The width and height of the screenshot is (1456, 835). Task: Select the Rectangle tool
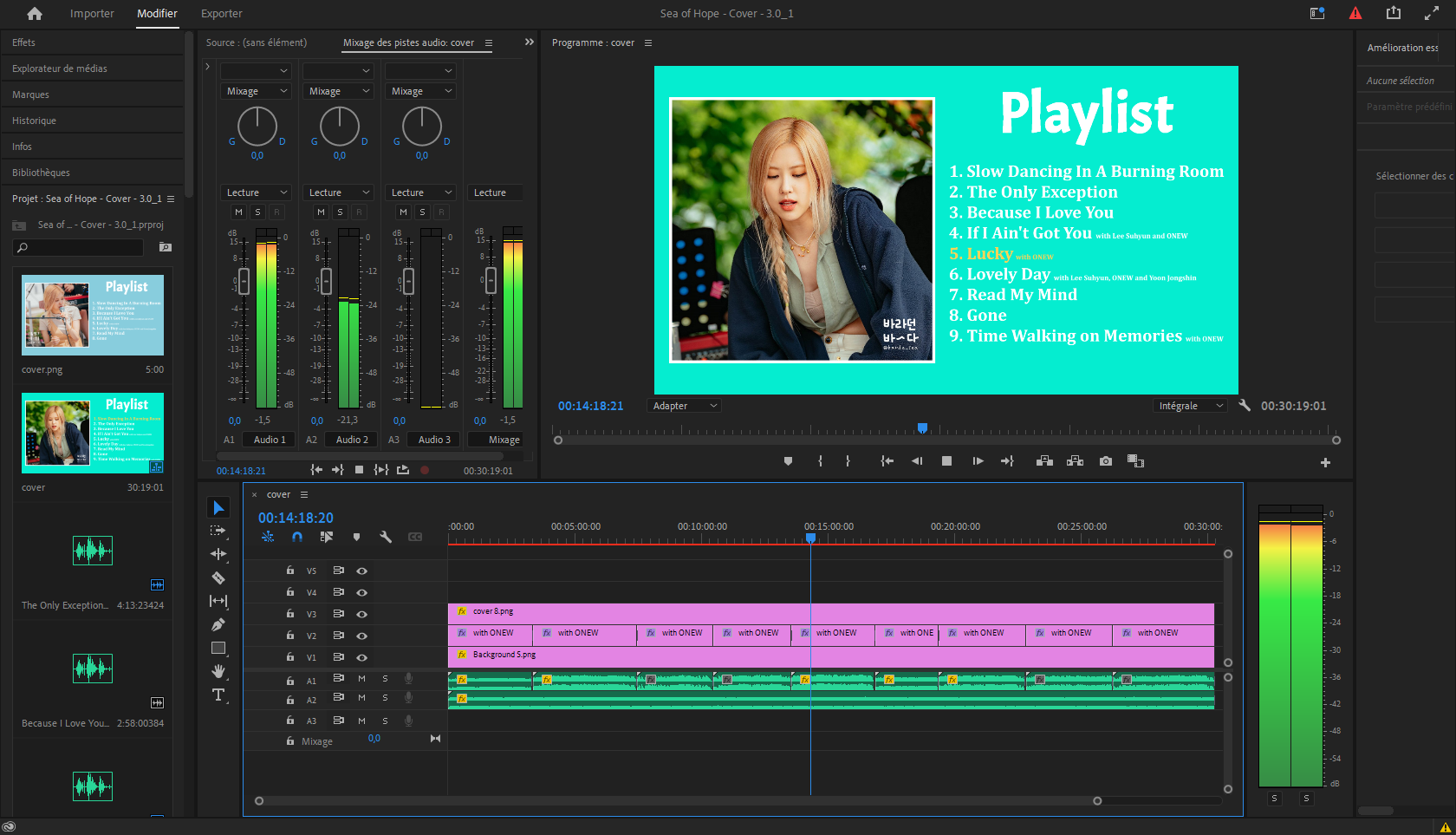click(218, 648)
